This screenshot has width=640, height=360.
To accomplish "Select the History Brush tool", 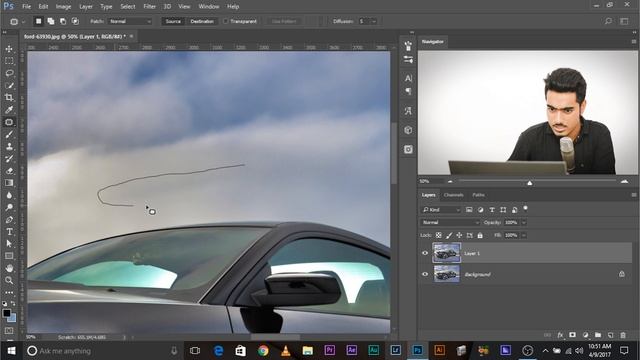I will tap(9, 159).
